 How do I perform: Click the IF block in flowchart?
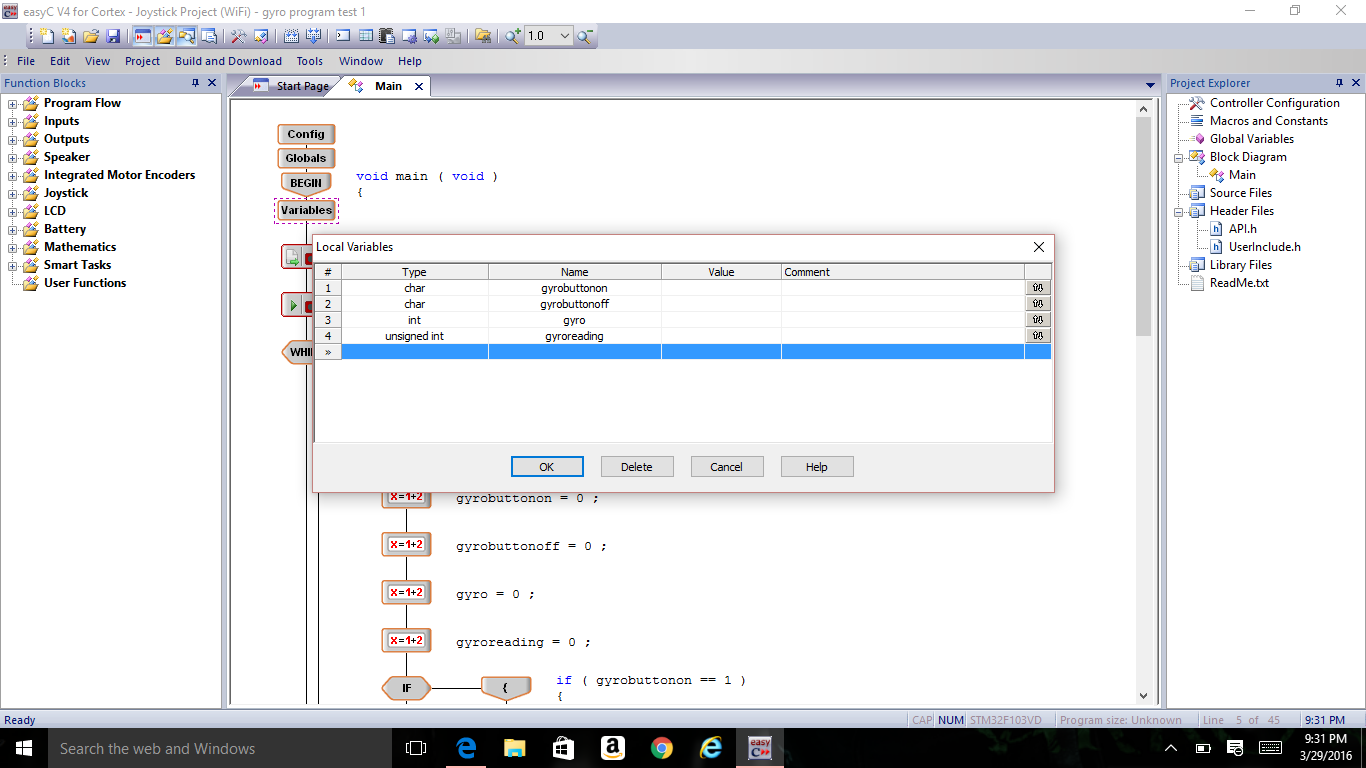point(406,688)
